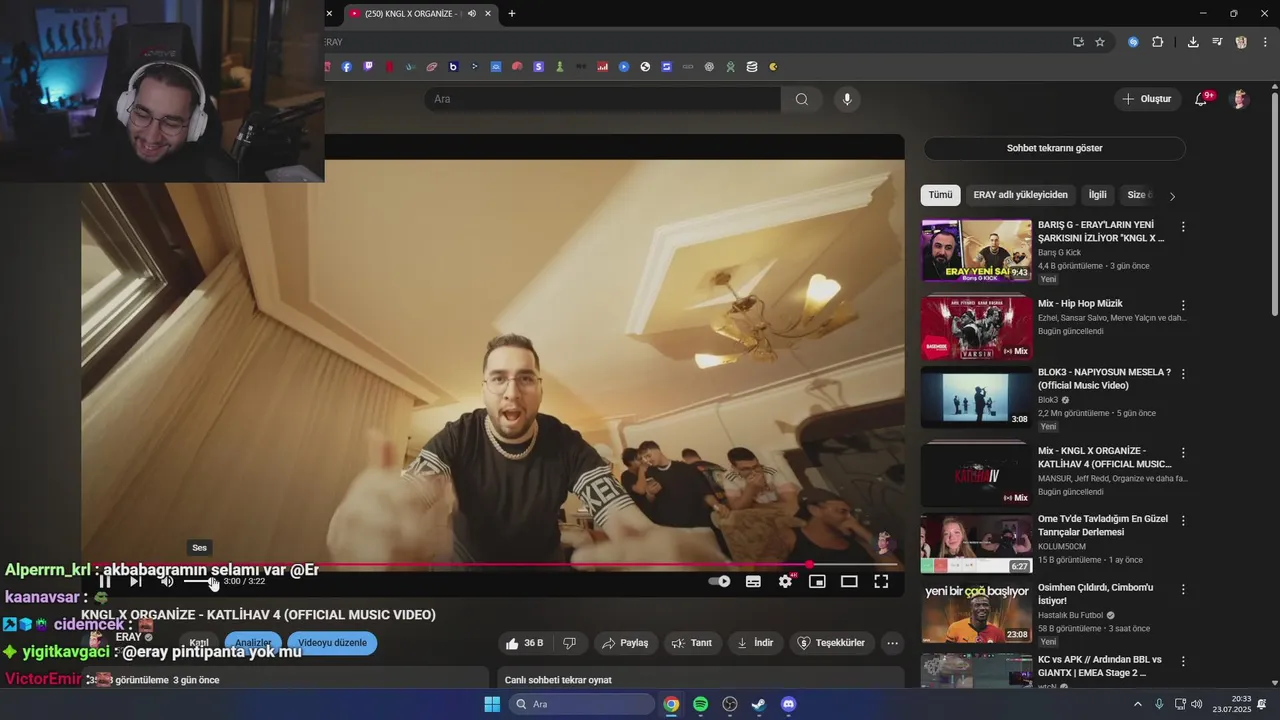Viewport: 1280px width, 720px height.
Task: Select the Tümü filter chip
Action: [940, 195]
